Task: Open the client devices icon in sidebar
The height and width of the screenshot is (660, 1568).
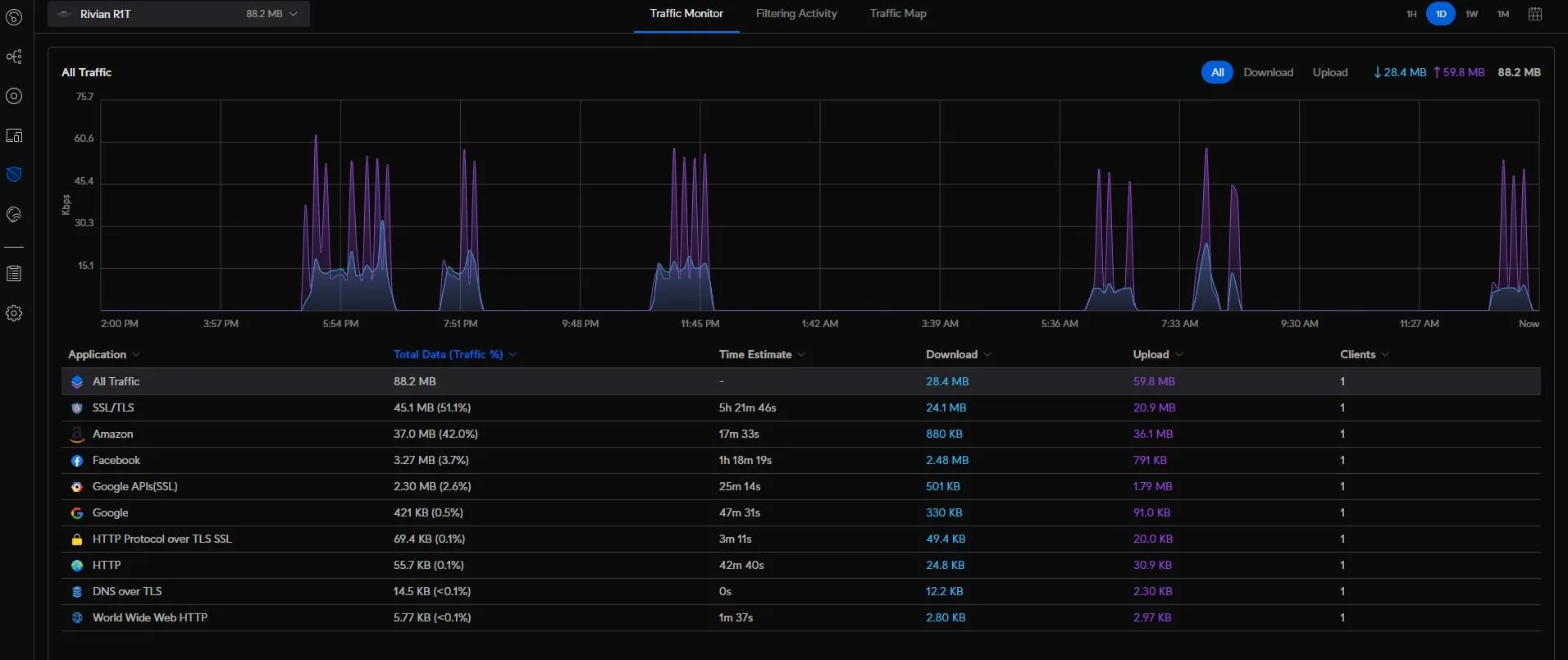Action: pos(14,135)
